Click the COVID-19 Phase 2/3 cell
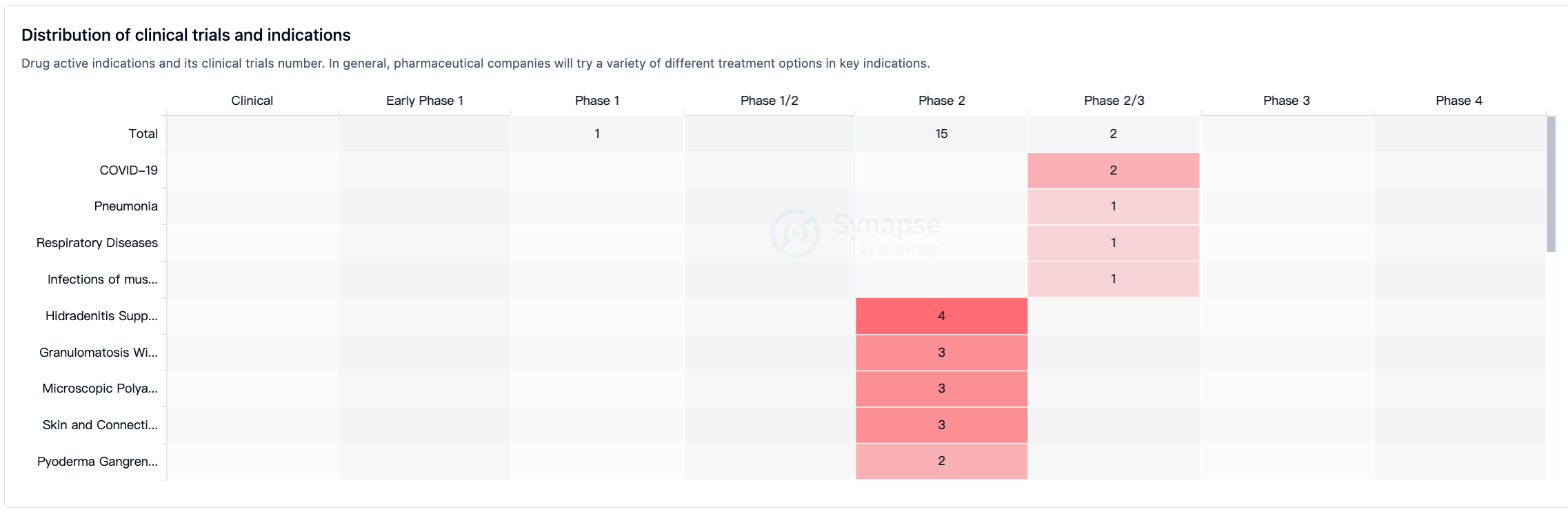 (1113, 170)
